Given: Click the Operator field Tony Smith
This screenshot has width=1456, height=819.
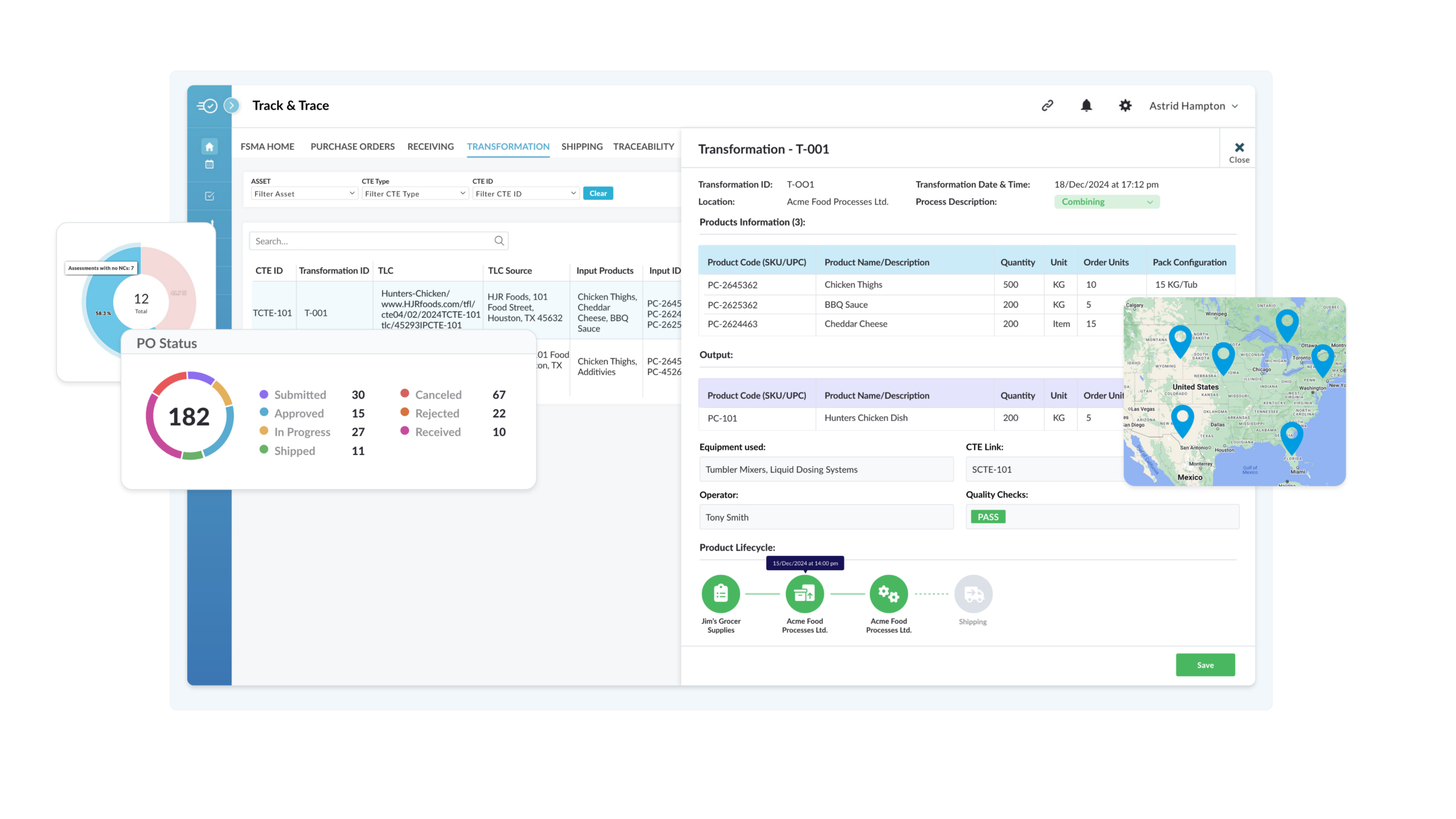Looking at the screenshot, I should coord(826,517).
